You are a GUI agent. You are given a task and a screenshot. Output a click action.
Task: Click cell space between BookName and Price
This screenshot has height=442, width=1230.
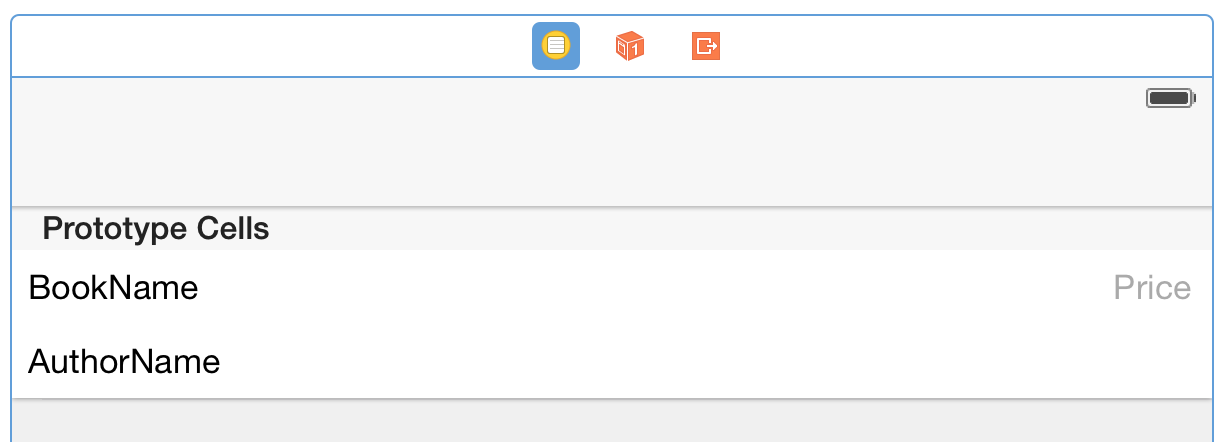(x=650, y=288)
